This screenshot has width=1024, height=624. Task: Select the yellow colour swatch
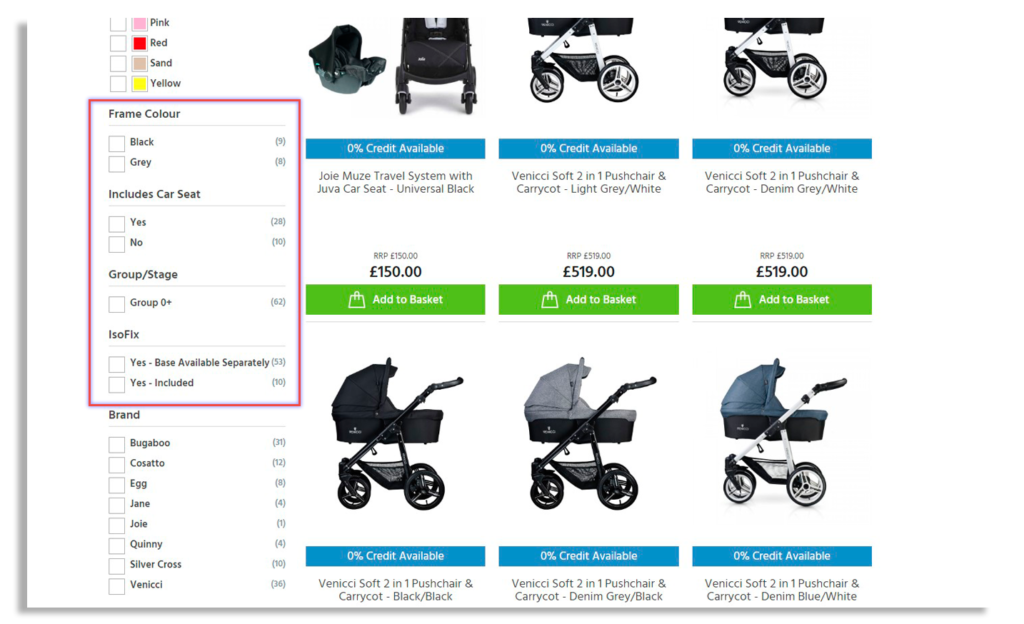[139, 84]
